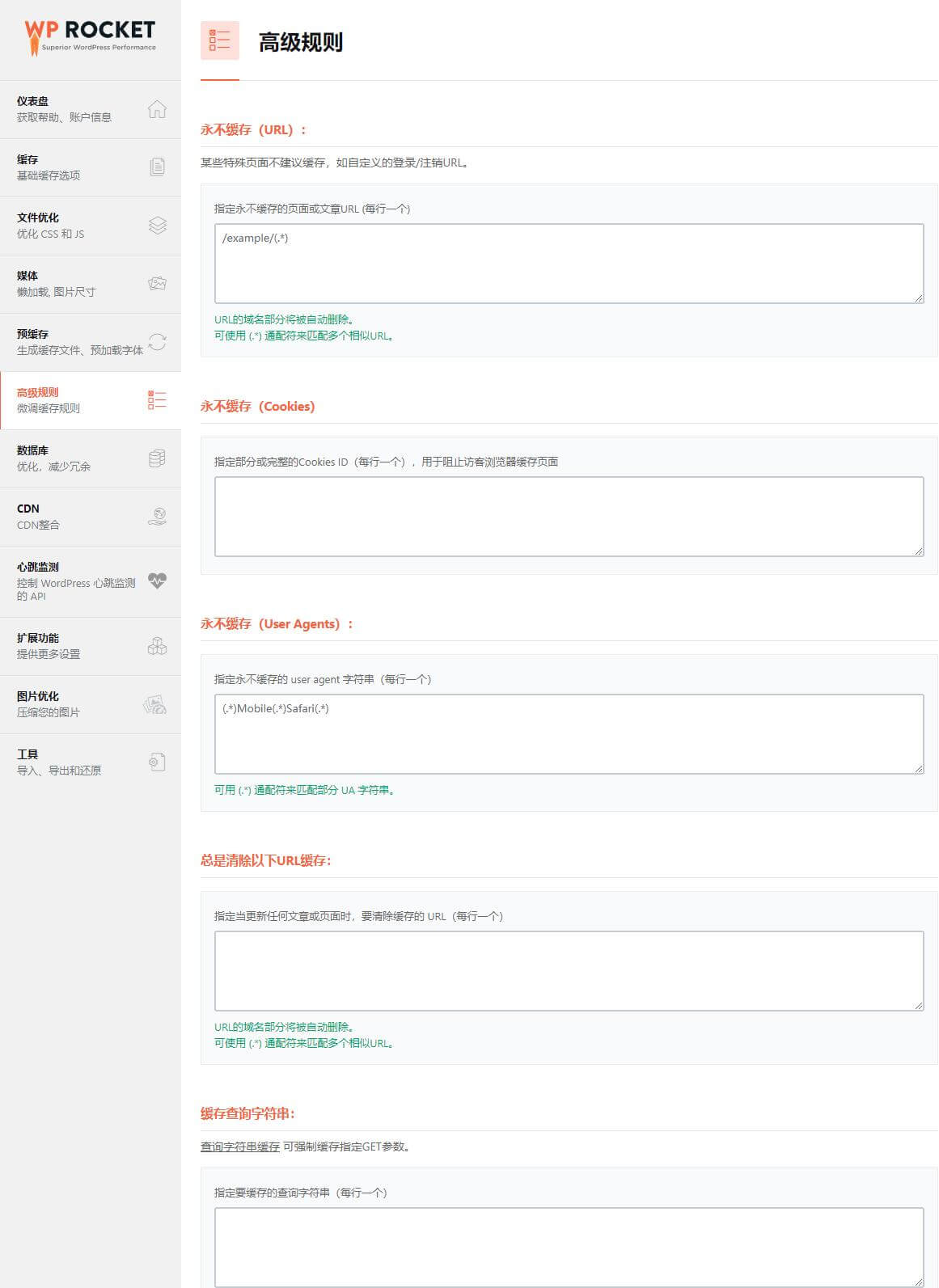Image resolution: width=939 pixels, height=1288 pixels.
Task: Click the heartbeat monitor heart icon
Action: 157,581
